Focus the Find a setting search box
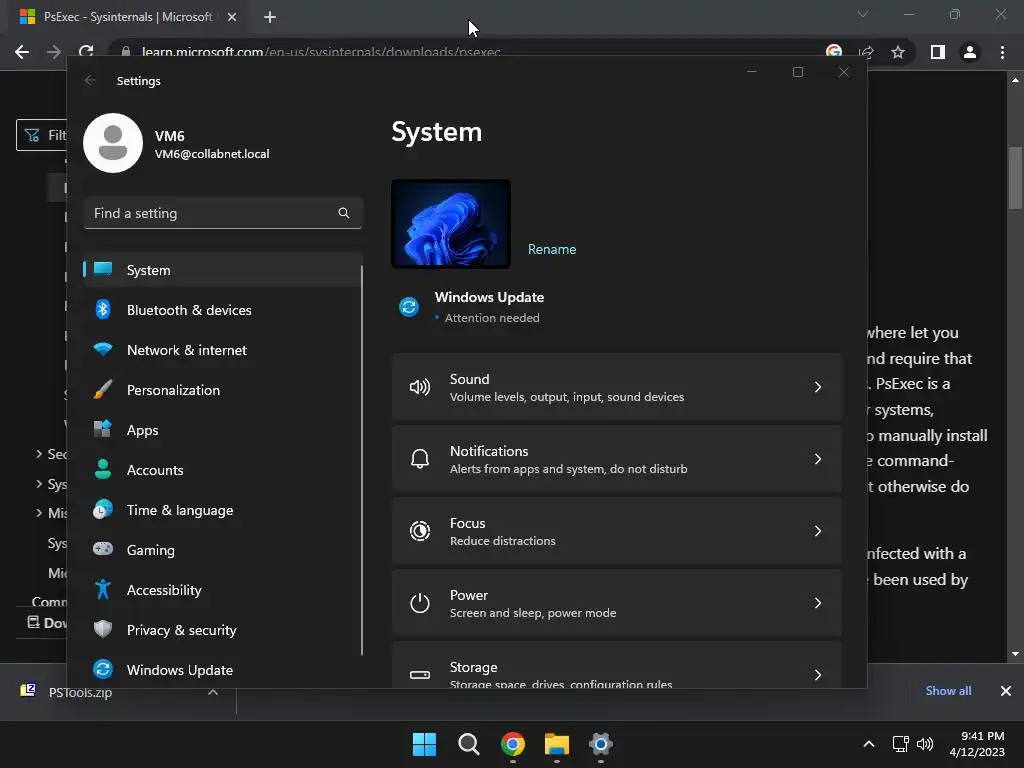The image size is (1024, 768). (x=223, y=213)
